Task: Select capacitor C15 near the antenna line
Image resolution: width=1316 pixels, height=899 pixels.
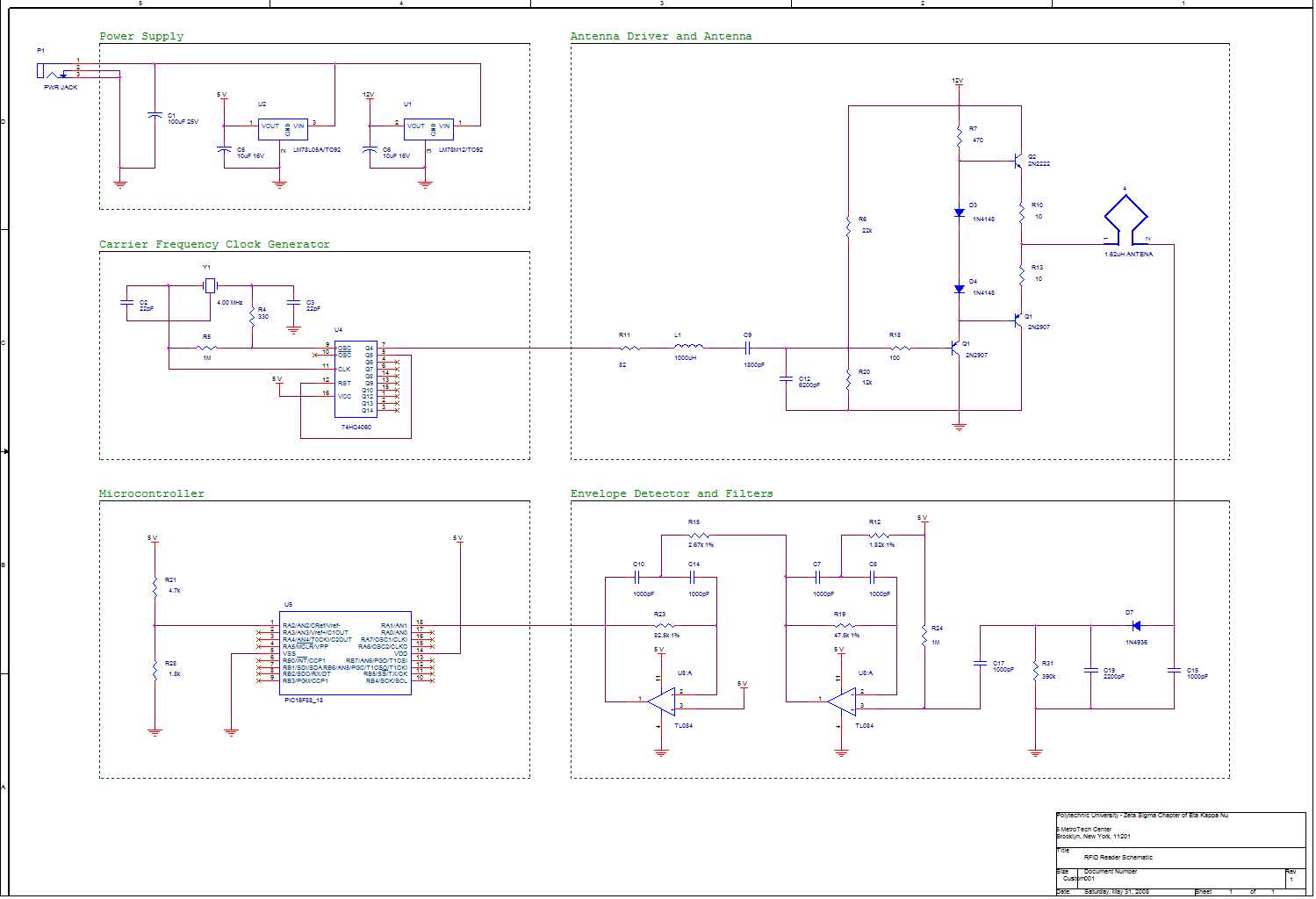Action: click(x=1174, y=670)
